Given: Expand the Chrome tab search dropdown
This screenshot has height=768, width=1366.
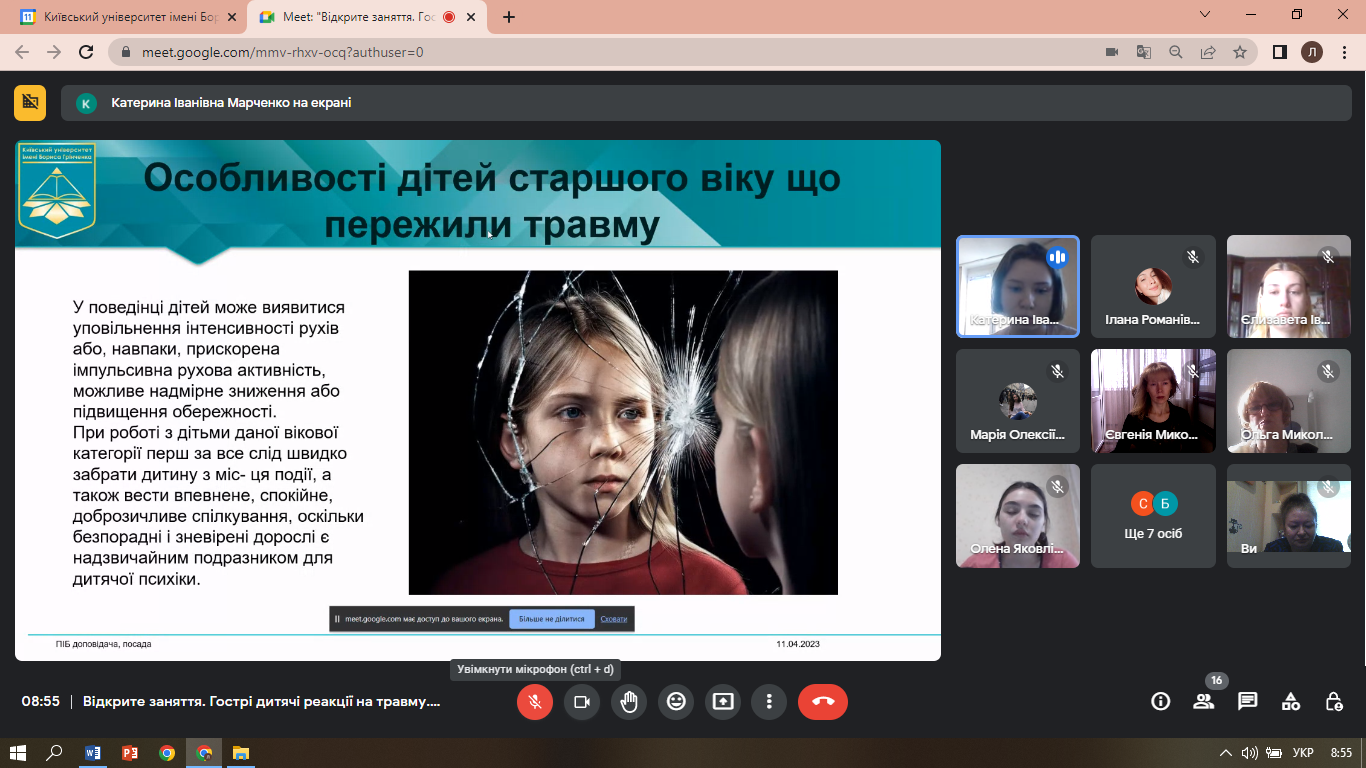Looking at the screenshot, I should (1205, 15).
